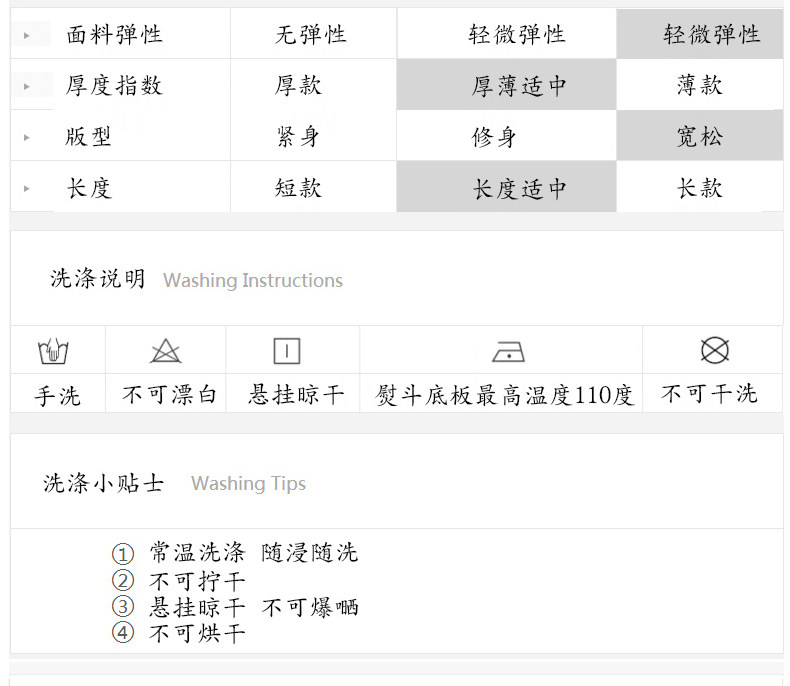Select the 厚度指数 row label
The height and width of the screenshot is (686, 790).
[x=114, y=86]
